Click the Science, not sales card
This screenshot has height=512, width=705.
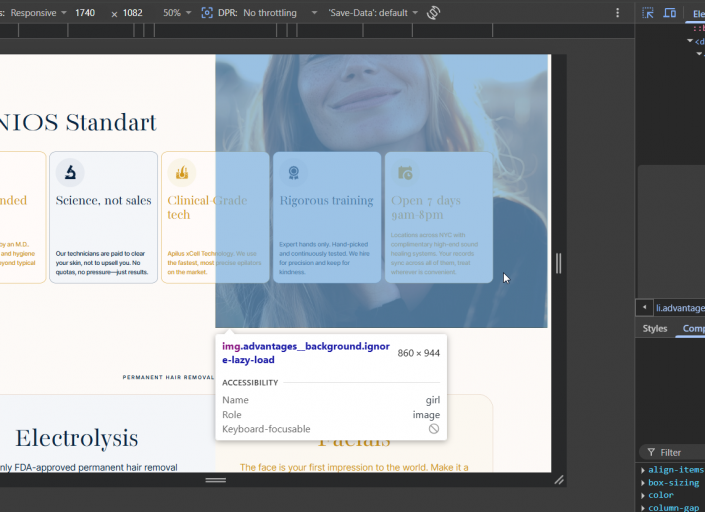pos(103,218)
